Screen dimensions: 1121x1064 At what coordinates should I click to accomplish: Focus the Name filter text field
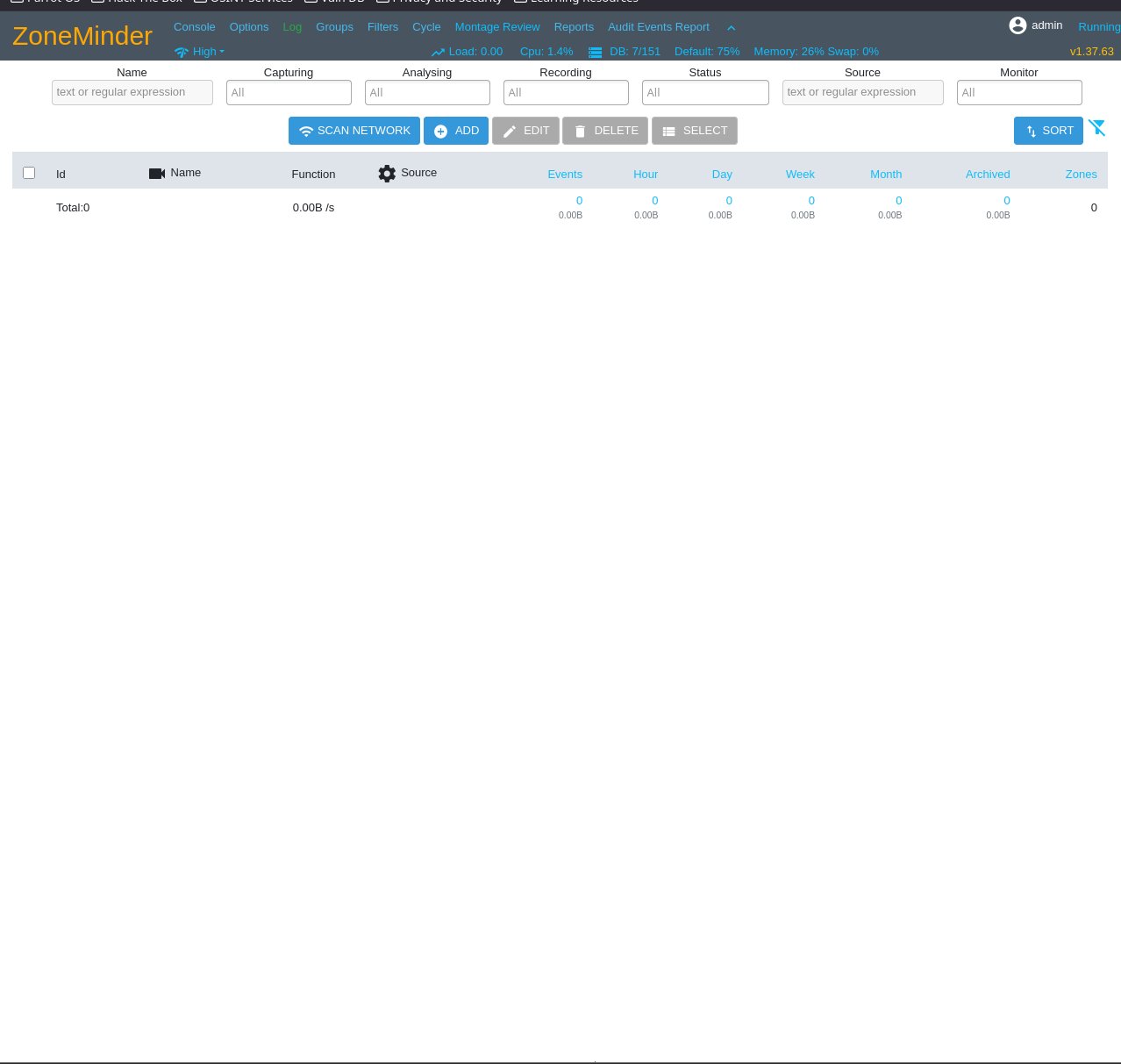coord(132,92)
